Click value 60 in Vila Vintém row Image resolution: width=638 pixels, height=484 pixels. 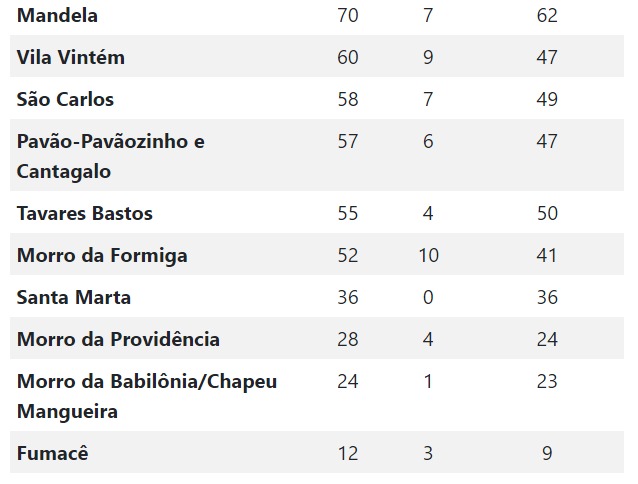click(348, 57)
